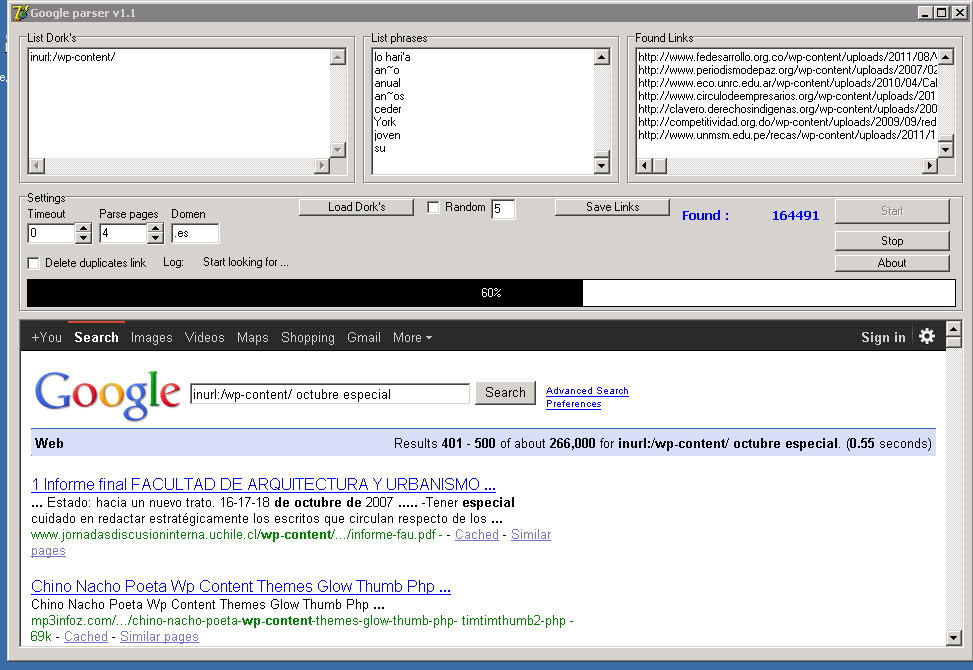This screenshot has width=973, height=670.
Task: Open Maps in Google bar
Action: tap(253, 337)
